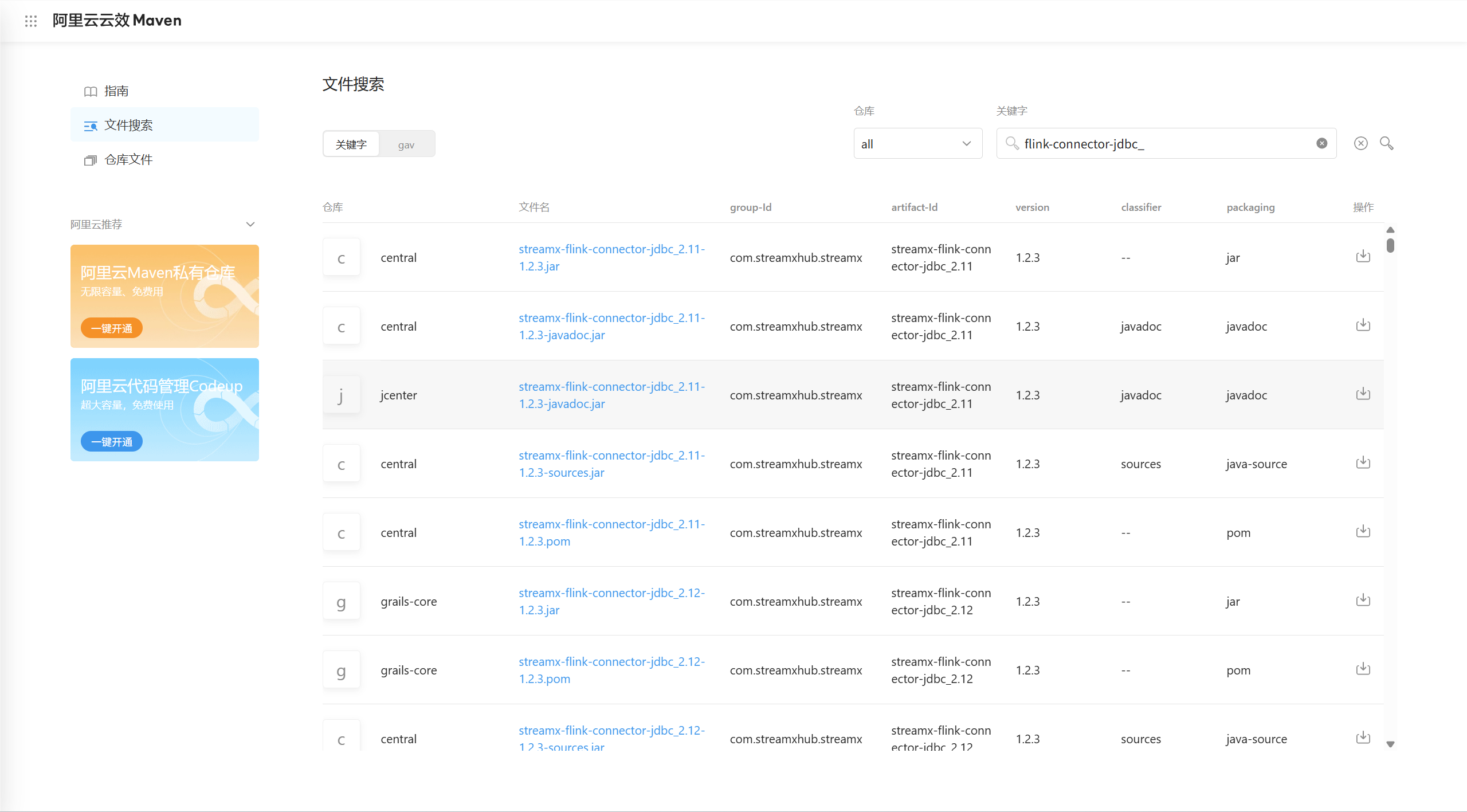Switch search mode to gav
This screenshot has height=812, width=1467.
406,144
